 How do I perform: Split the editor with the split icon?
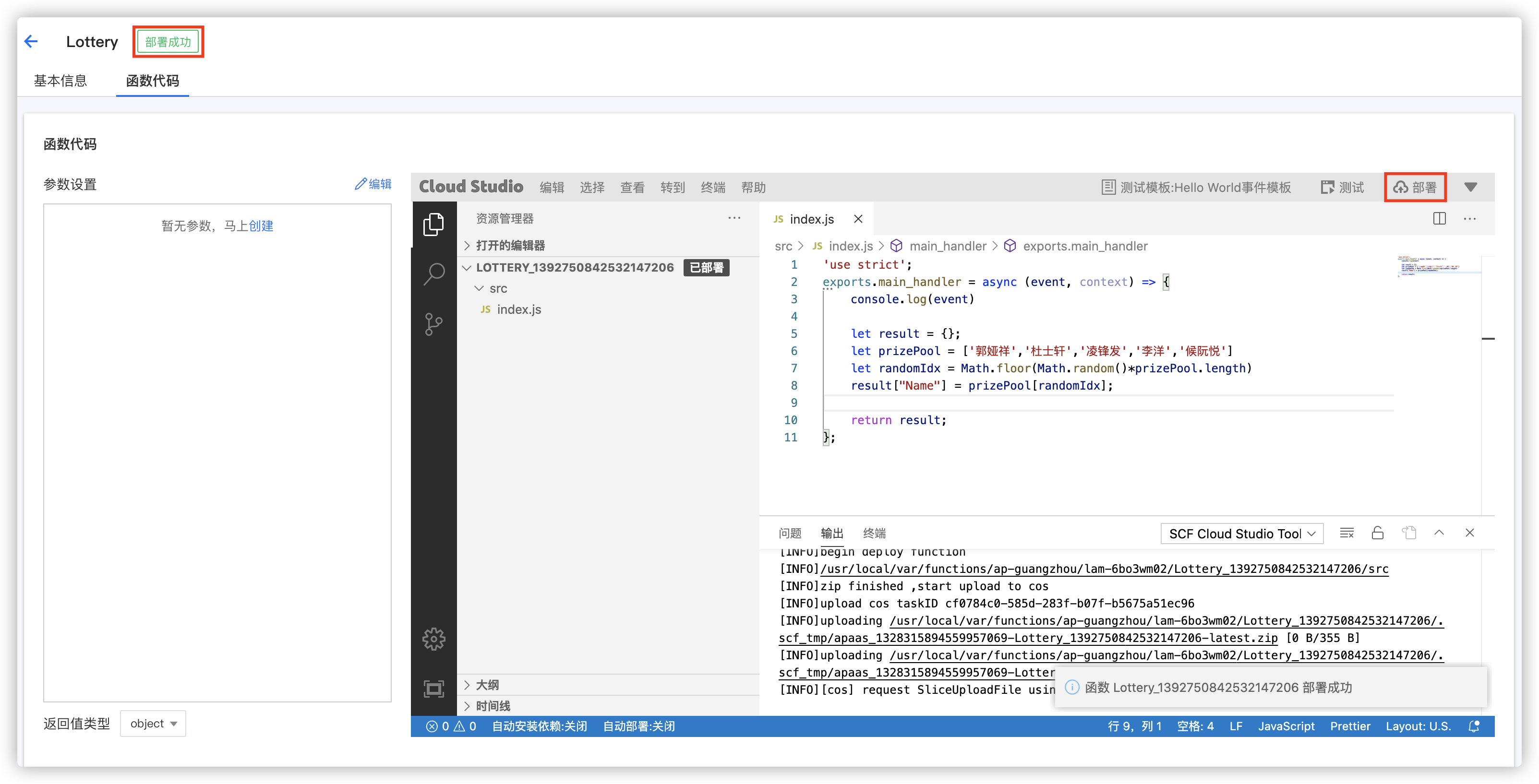pyautogui.click(x=1439, y=218)
